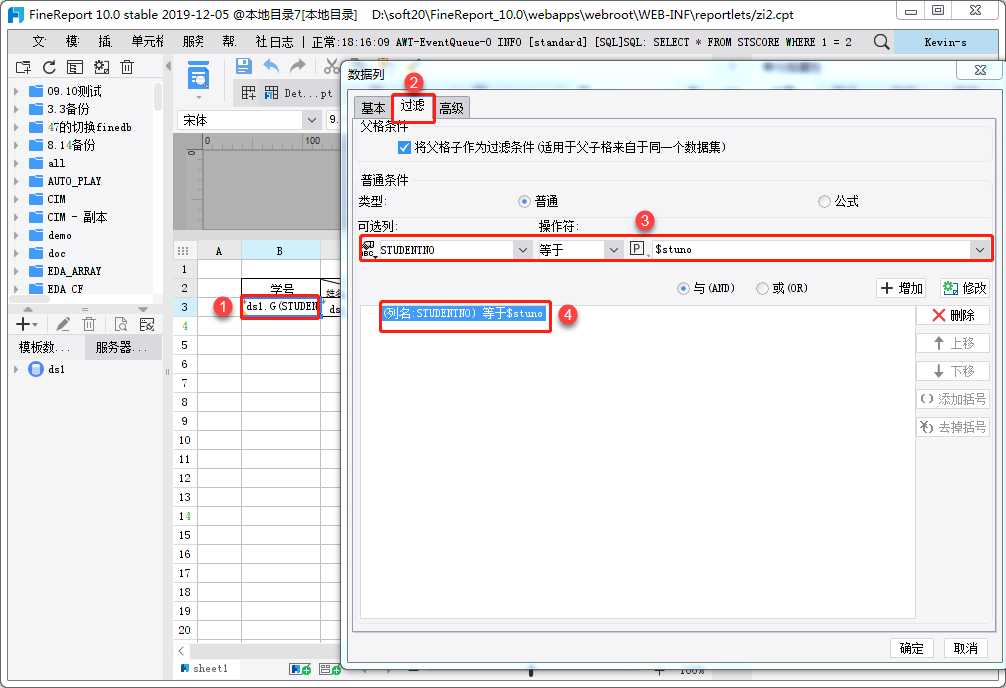1006x688 pixels.
Task: Open the STUDENTNO column dropdown
Action: [523, 250]
